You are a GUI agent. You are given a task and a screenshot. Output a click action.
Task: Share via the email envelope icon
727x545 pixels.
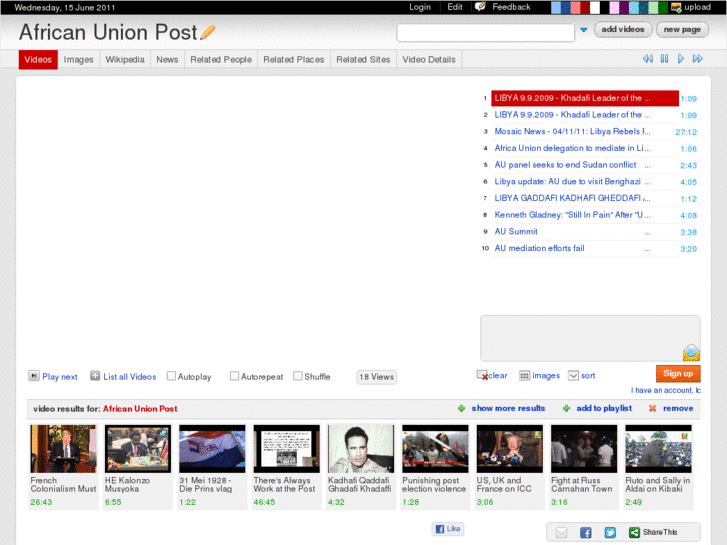561,532
